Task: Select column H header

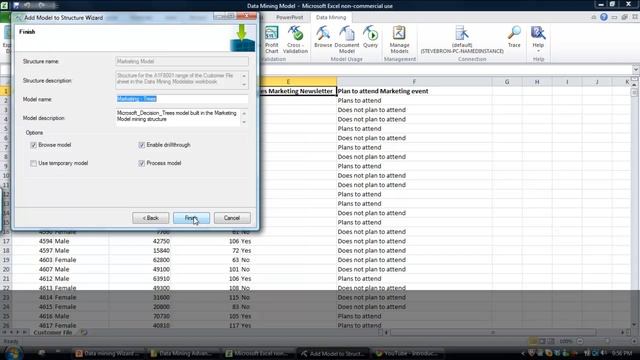Action: click(x=537, y=82)
